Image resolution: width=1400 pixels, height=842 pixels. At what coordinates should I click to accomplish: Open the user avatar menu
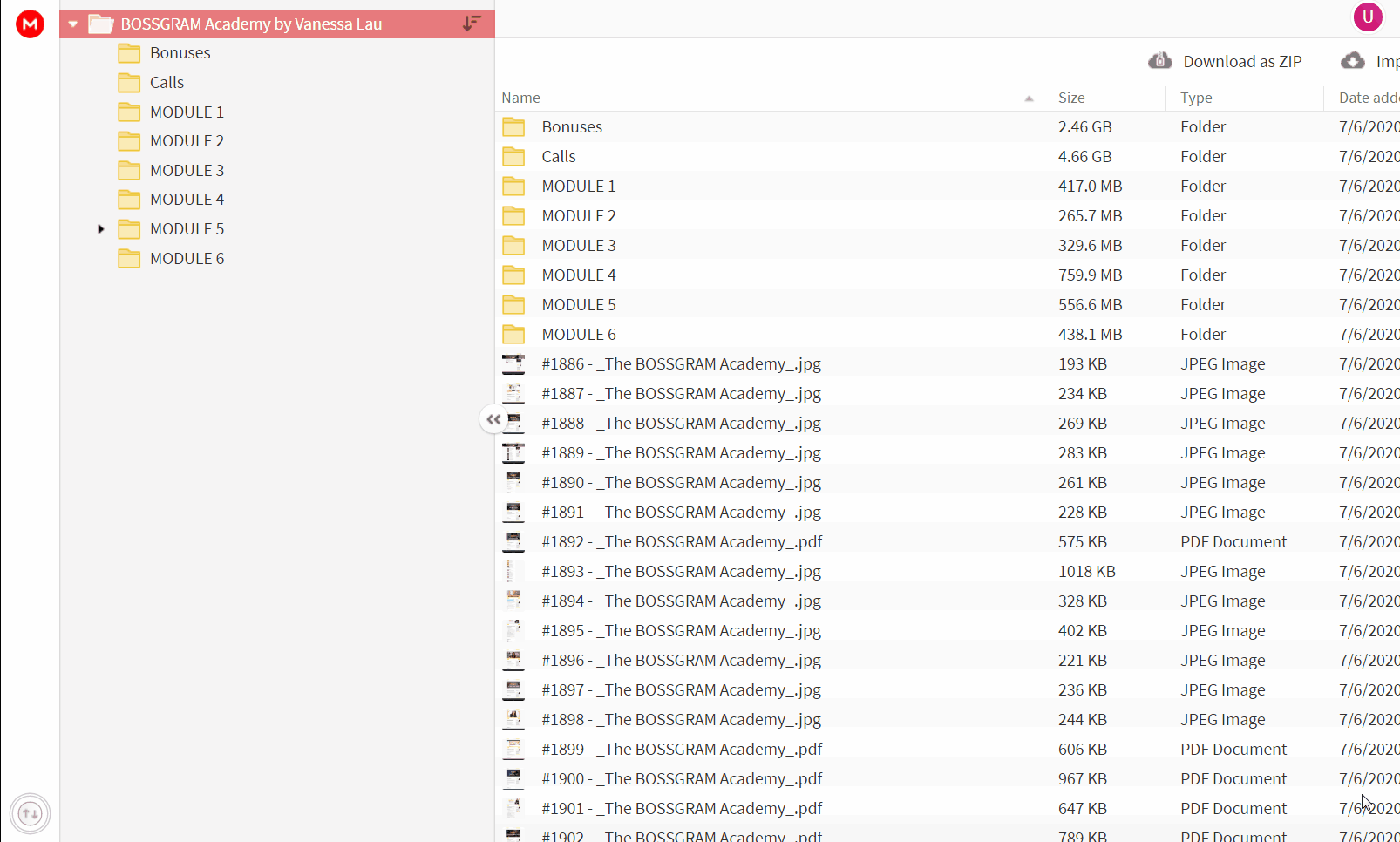[x=1367, y=17]
